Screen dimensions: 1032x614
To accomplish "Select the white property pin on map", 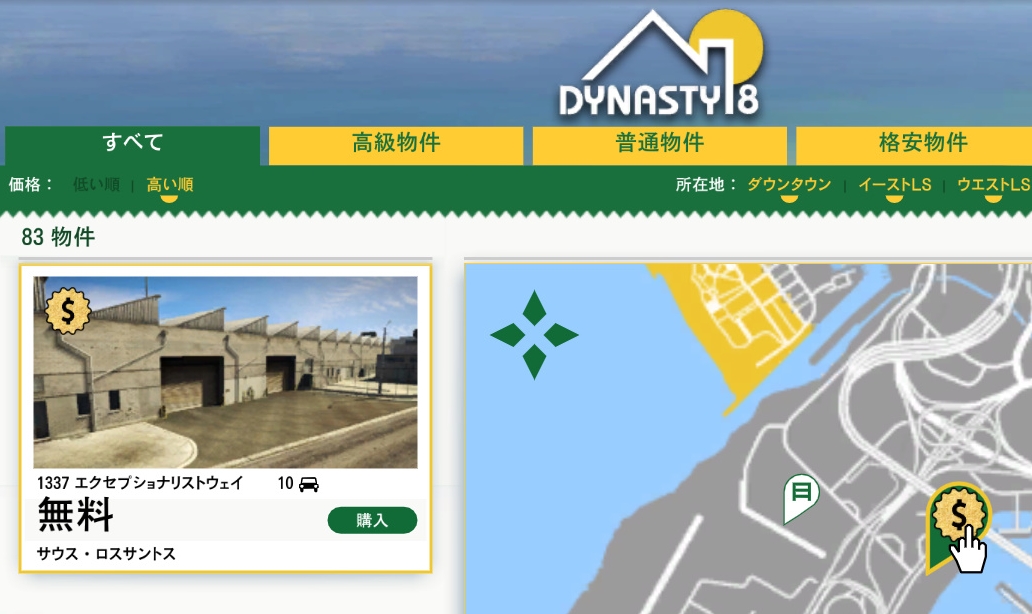I will pos(800,498).
